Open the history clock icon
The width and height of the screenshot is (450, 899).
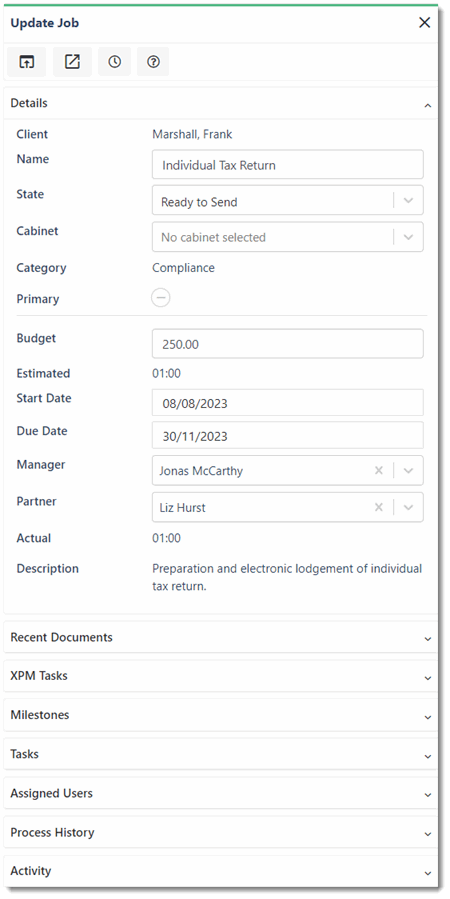[x=115, y=62]
